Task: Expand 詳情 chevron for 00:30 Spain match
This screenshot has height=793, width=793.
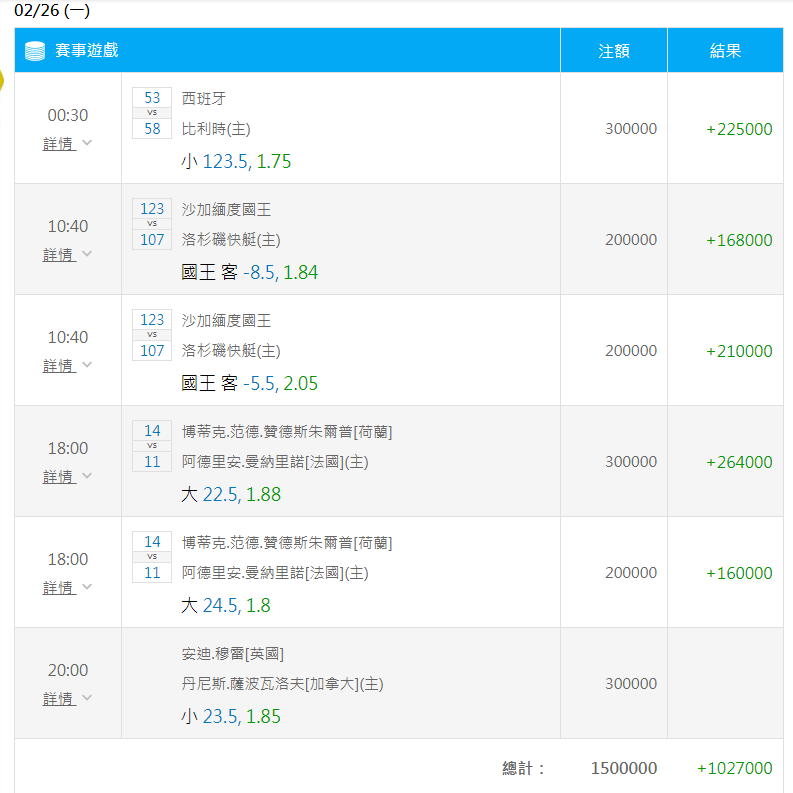Action: click(87, 143)
